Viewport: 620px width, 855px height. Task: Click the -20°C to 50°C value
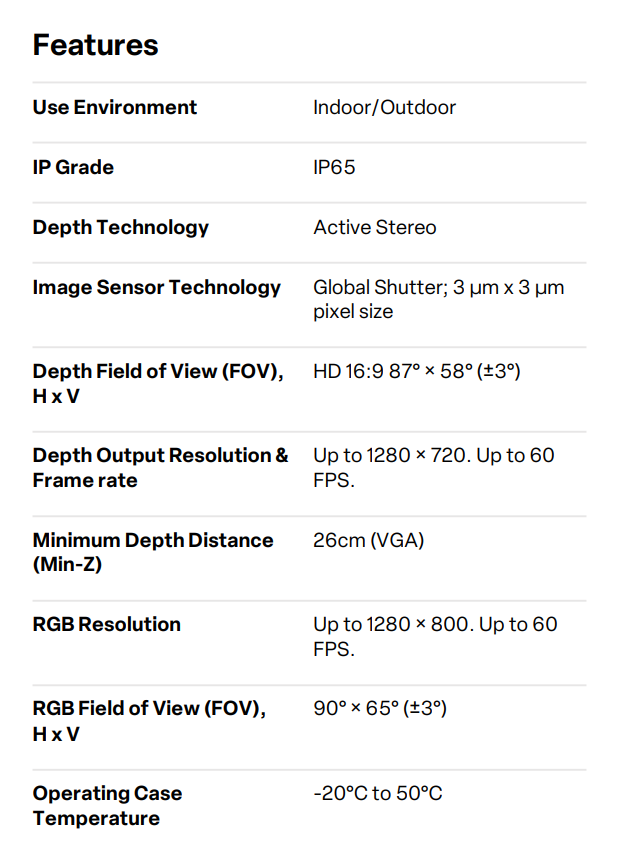pos(378,794)
